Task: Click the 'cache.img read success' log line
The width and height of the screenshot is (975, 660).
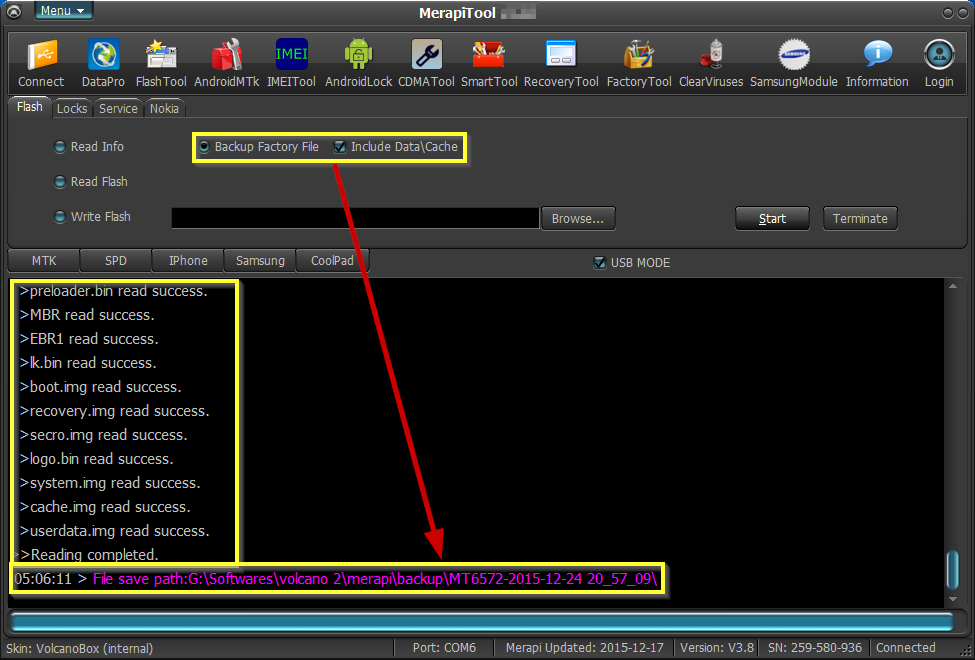Action: pos(105,507)
